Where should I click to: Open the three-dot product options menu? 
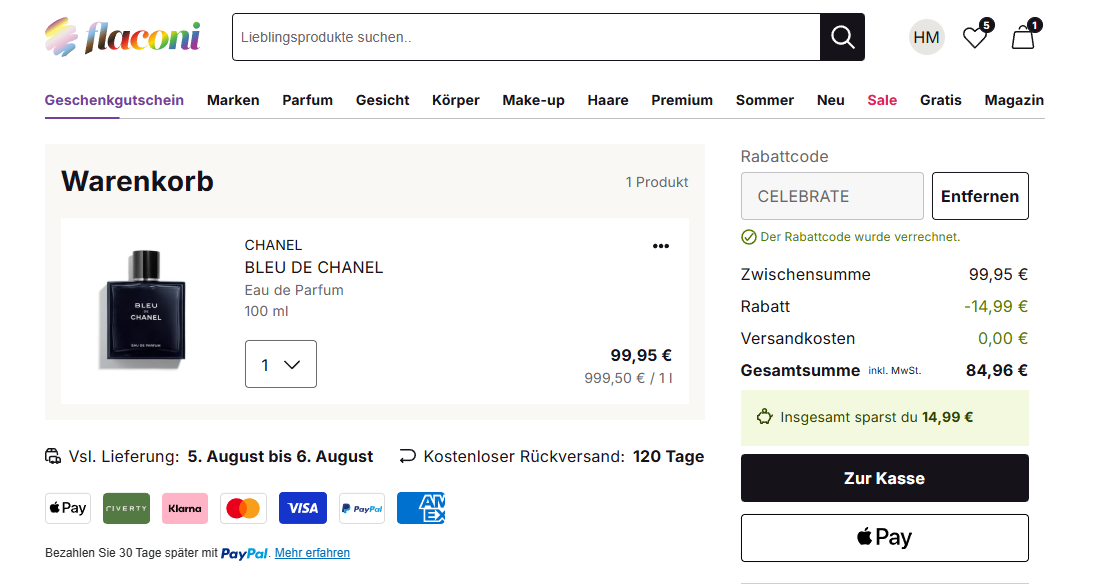pos(661,246)
